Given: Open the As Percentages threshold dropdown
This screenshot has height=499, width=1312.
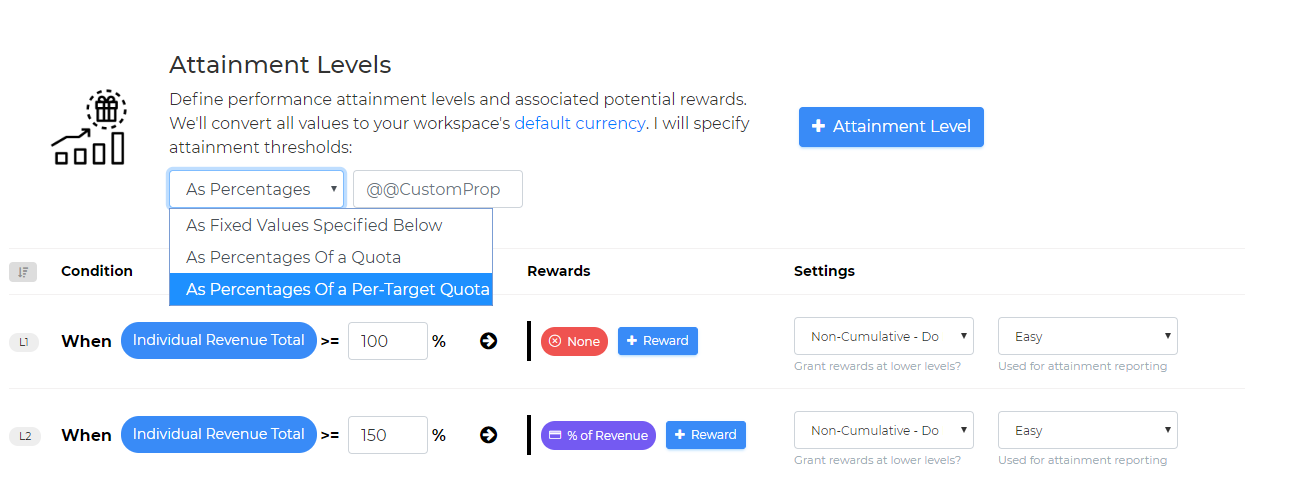Looking at the screenshot, I should click(256, 189).
